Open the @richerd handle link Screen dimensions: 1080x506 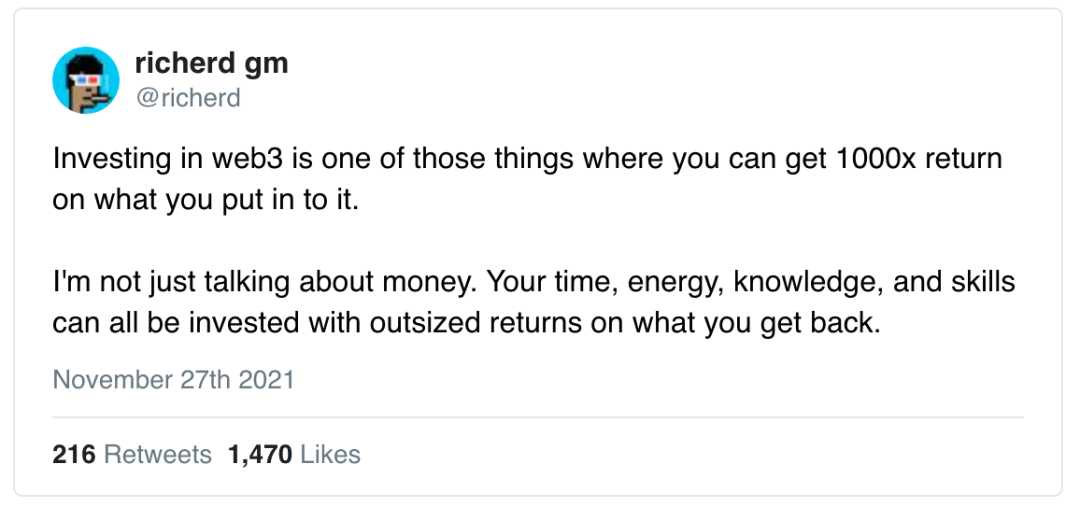click(187, 98)
